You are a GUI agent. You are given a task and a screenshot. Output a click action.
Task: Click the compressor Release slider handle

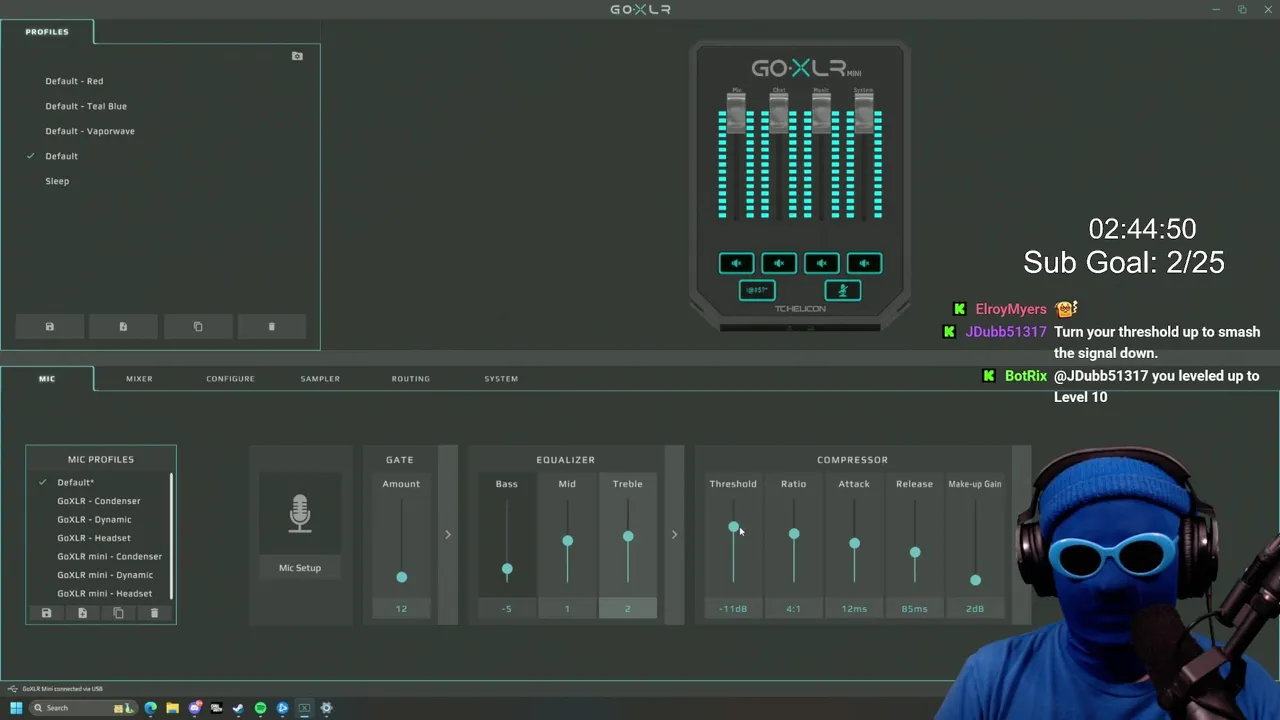[x=915, y=552]
